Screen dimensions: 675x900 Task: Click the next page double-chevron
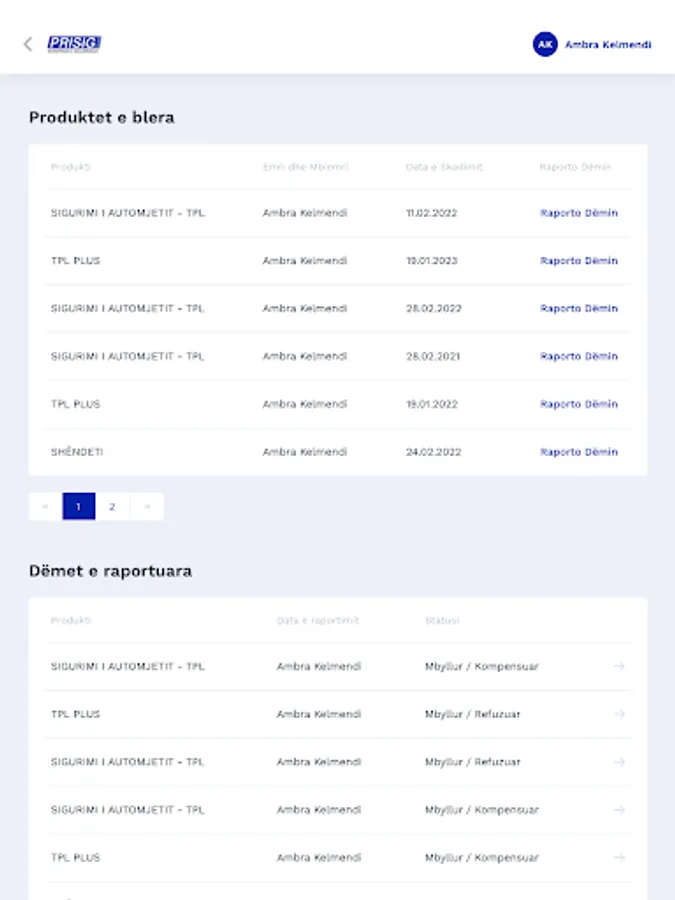pyautogui.click(x=147, y=507)
